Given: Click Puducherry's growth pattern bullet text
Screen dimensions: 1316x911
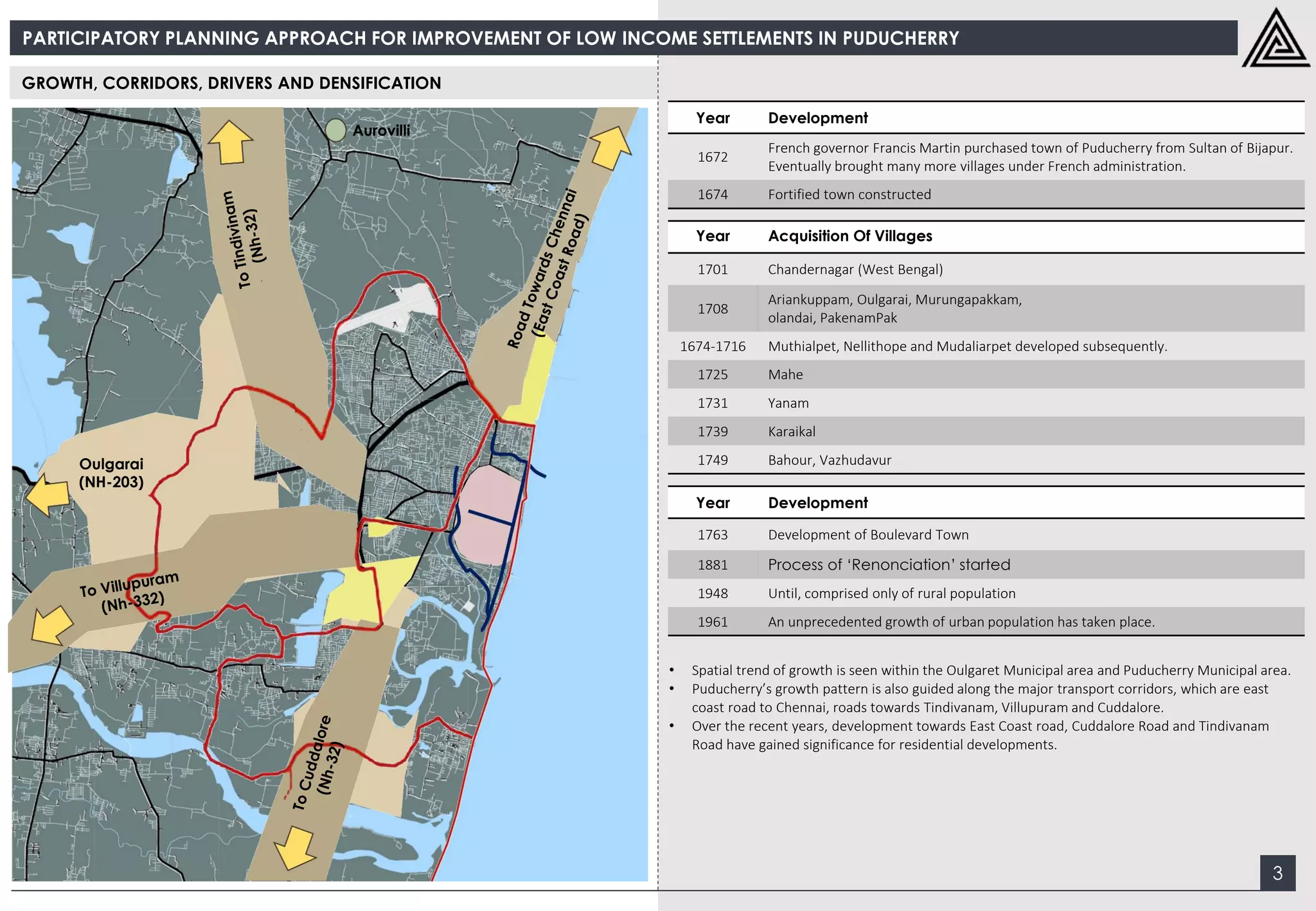Looking at the screenshot, I should 980,698.
